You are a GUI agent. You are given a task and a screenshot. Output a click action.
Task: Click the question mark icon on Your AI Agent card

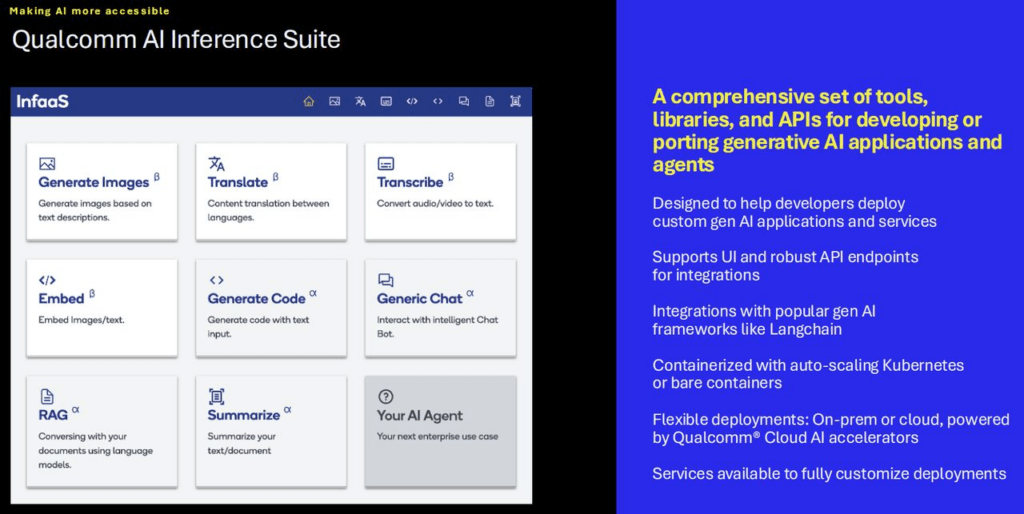385,396
